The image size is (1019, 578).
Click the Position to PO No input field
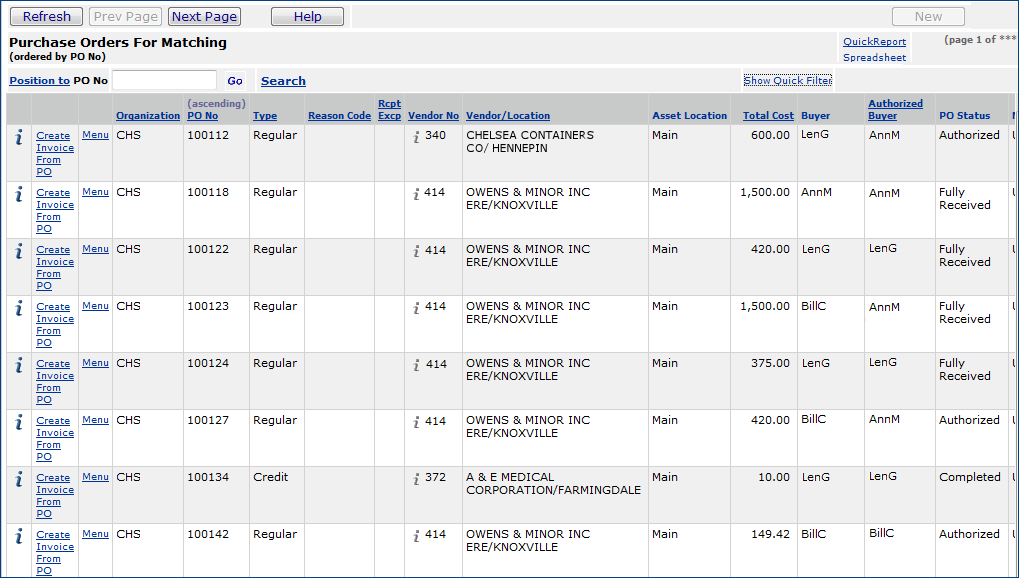pos(164,81)
